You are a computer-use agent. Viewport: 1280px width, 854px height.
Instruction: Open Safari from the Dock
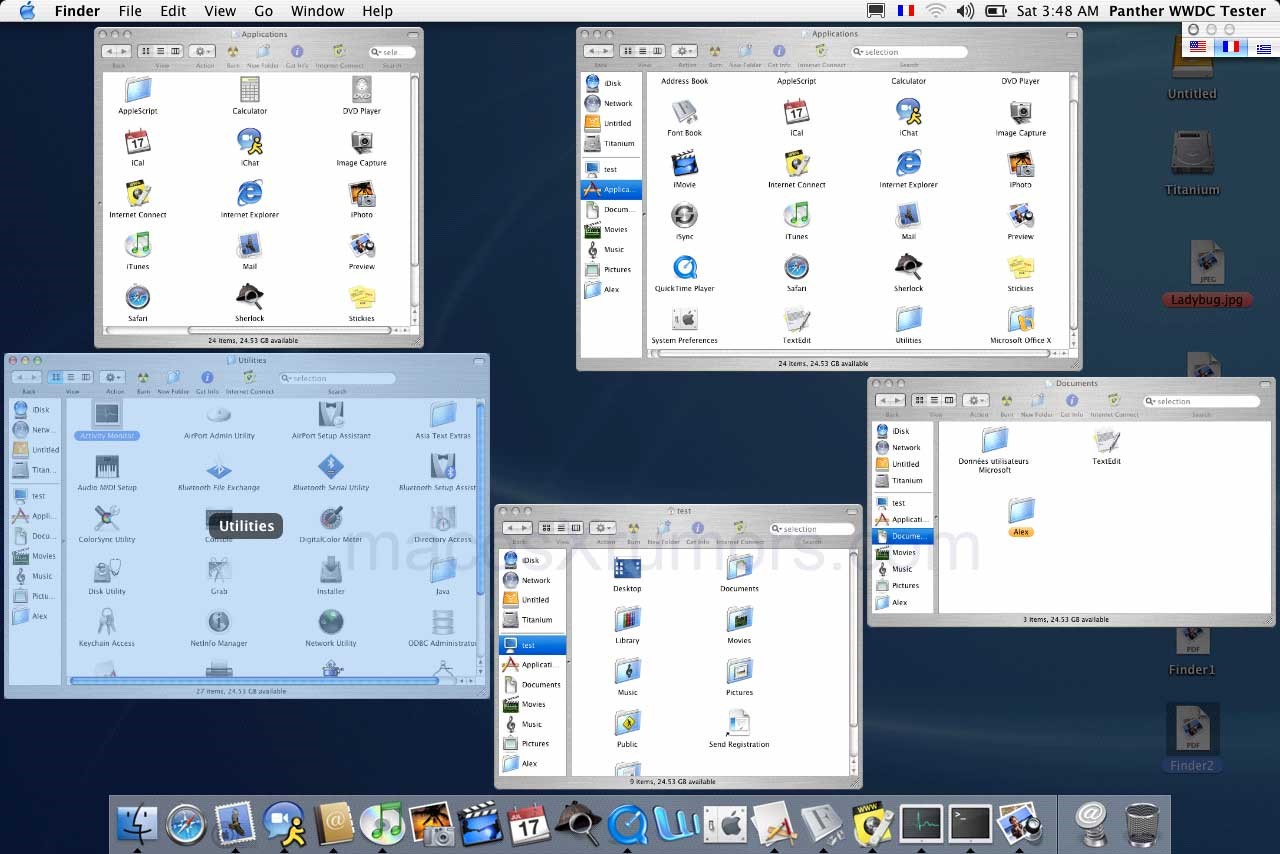(186, 825)
